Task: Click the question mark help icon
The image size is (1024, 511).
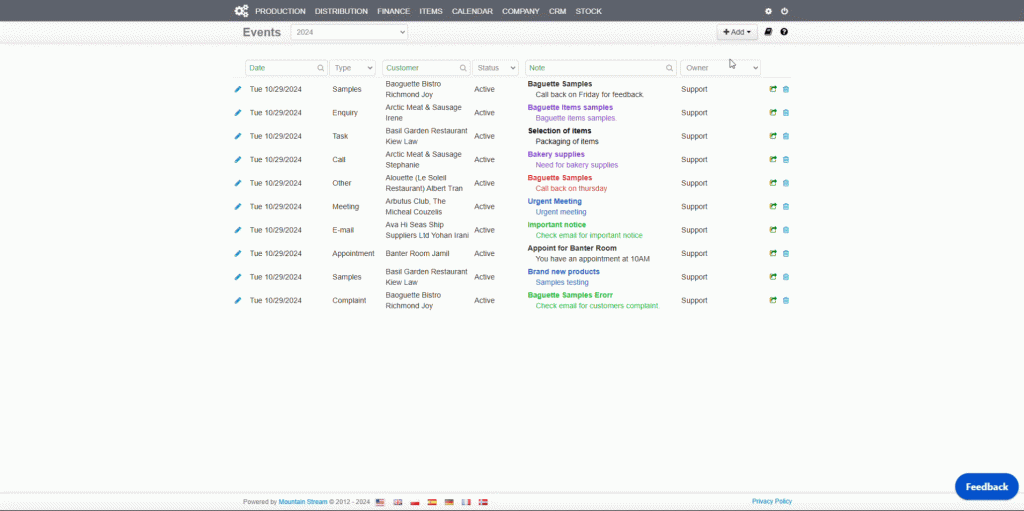Action: [x=784, y=31]
